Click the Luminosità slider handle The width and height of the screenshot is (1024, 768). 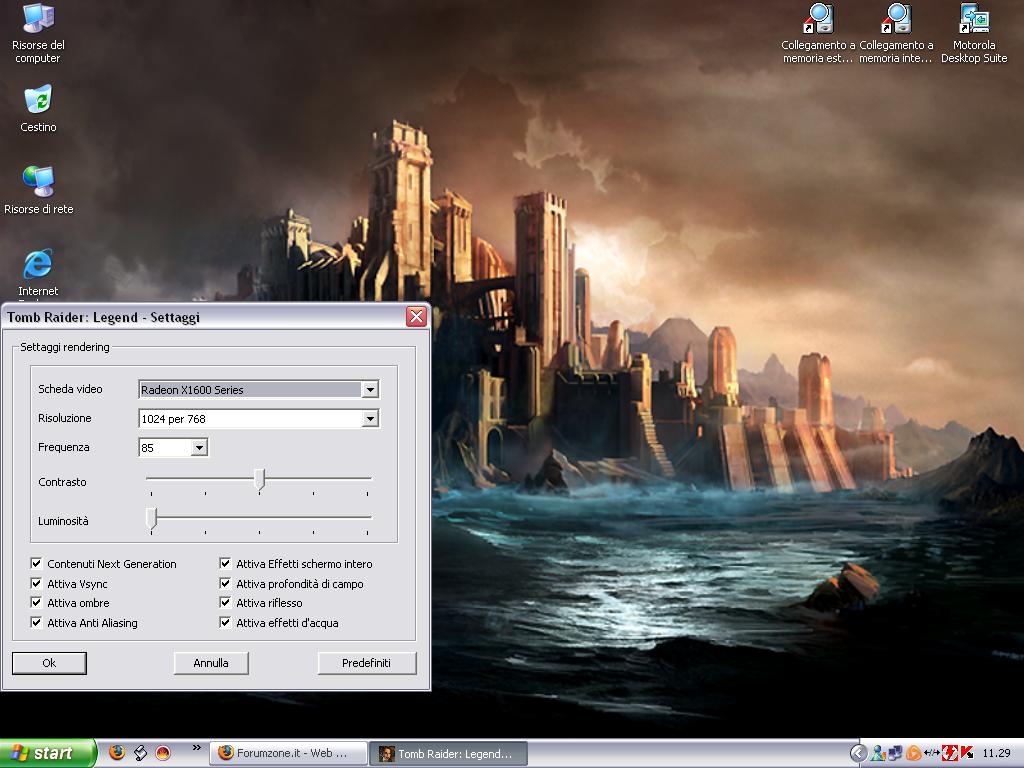pyautogui.click(x=152, y=519)
